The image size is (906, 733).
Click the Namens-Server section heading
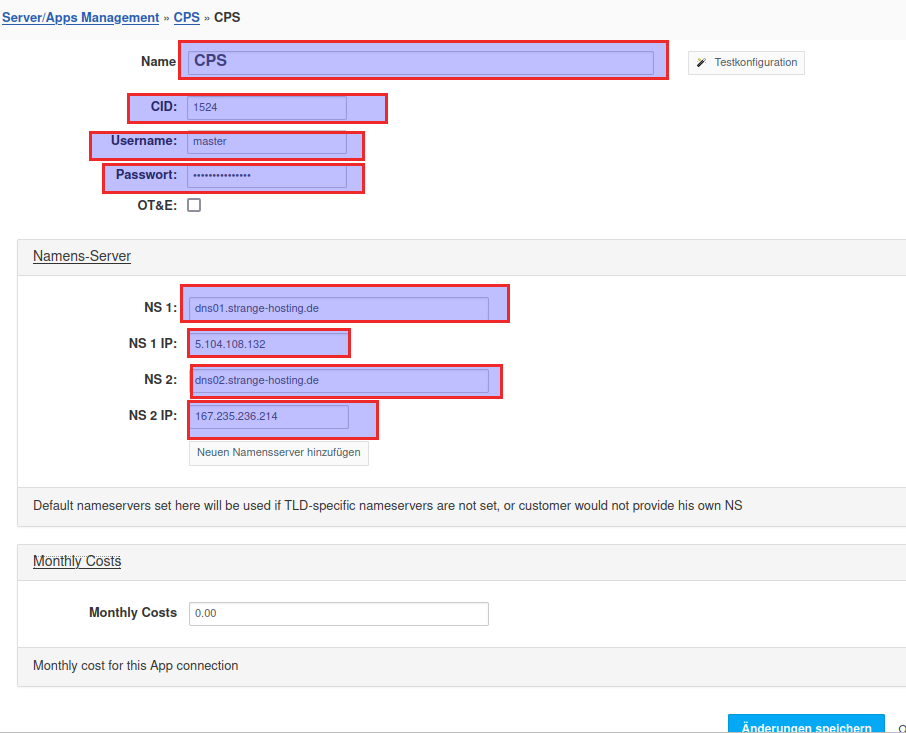pyautogui.click(x=82, y=256)
